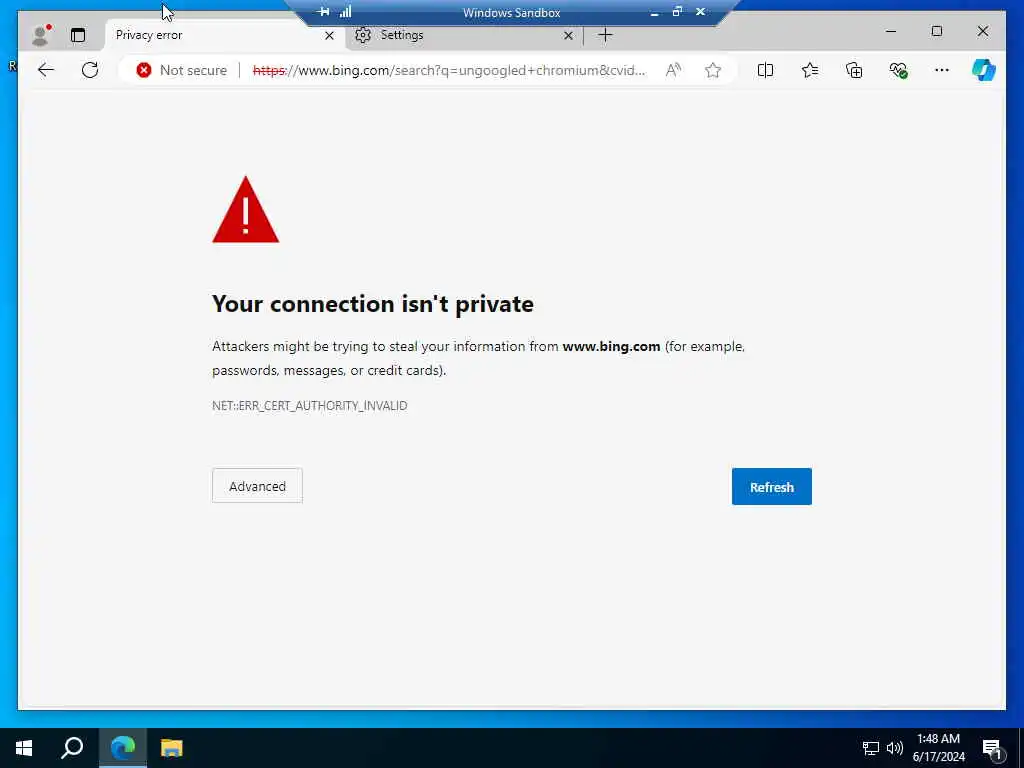1024x768 pixels.
Task: Open the Favorites list icon
Action: pyautogui.click(x=810, y=70)
